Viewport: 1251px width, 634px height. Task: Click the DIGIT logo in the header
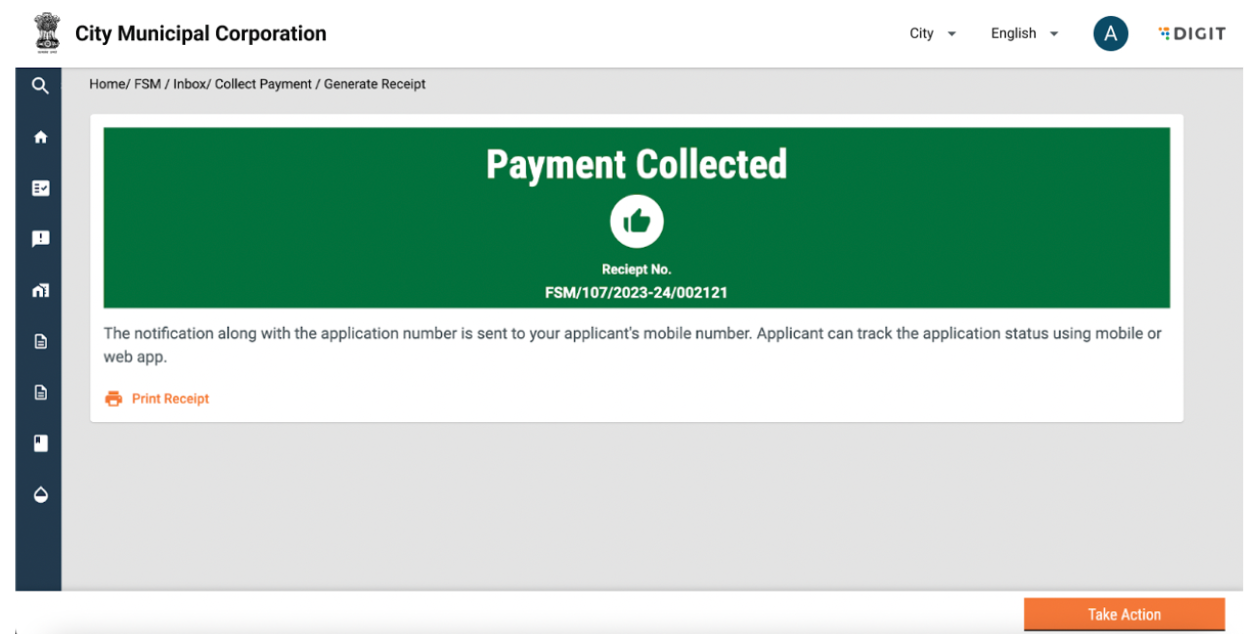[1191, 34]
